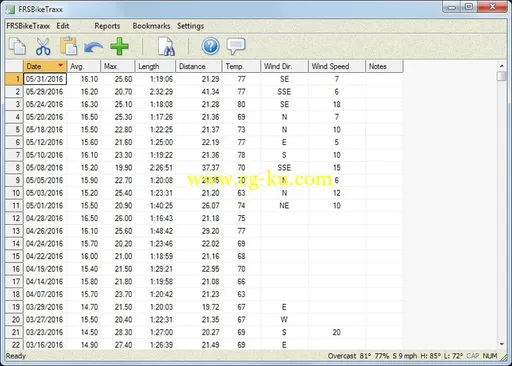Select date cell 05/29/2016
The image size is (512, 366).
tap(45, 92)
